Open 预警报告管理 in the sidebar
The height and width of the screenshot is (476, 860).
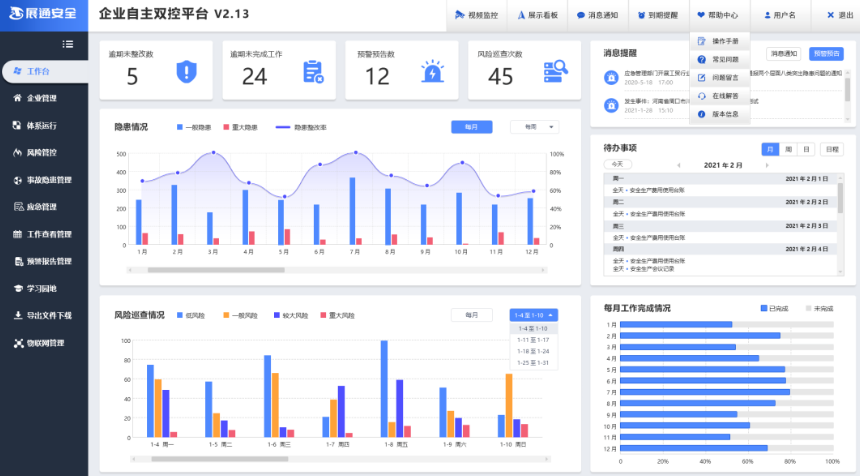(44, 261)
